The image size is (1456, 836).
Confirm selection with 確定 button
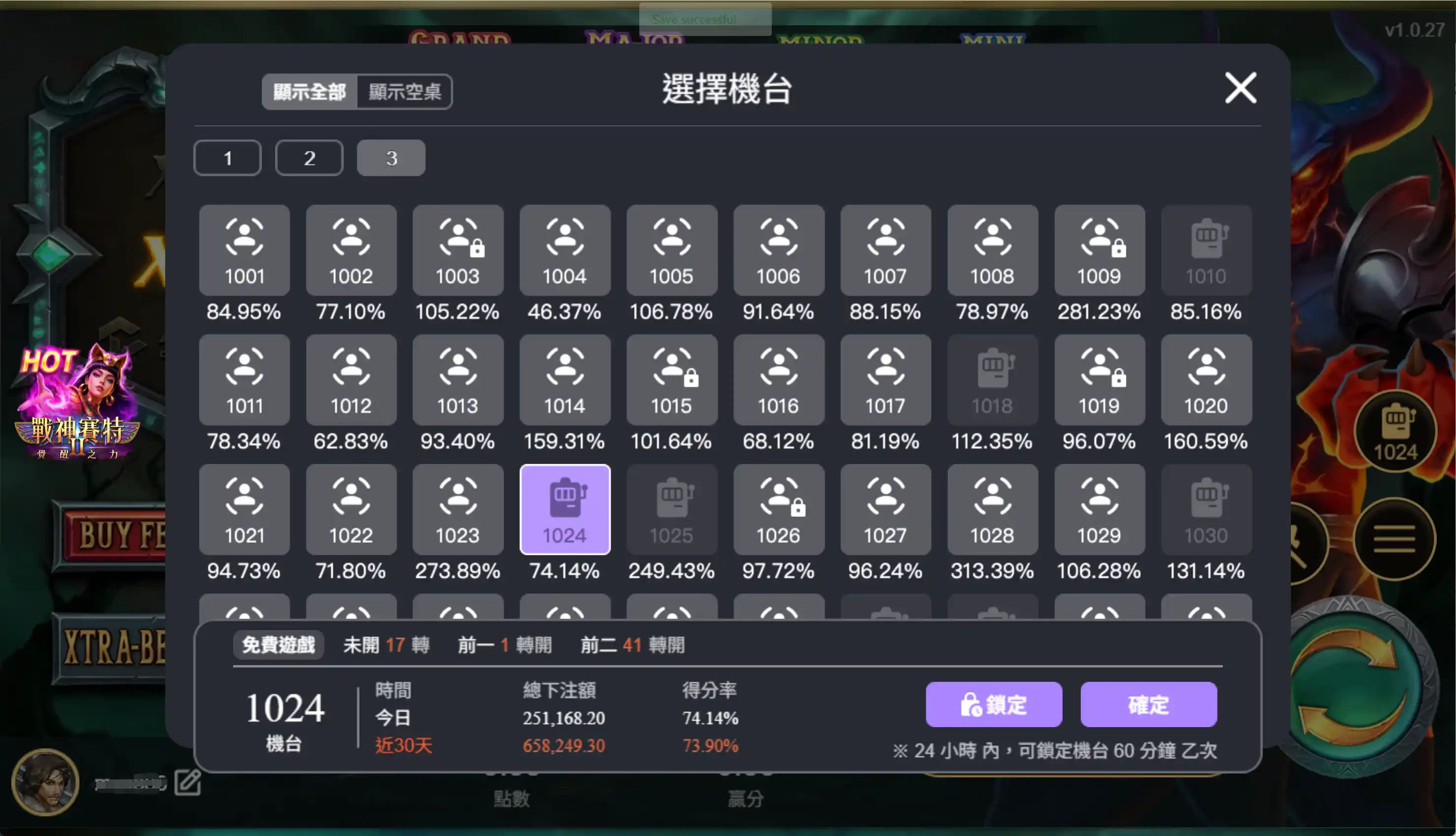(1148, 704)
